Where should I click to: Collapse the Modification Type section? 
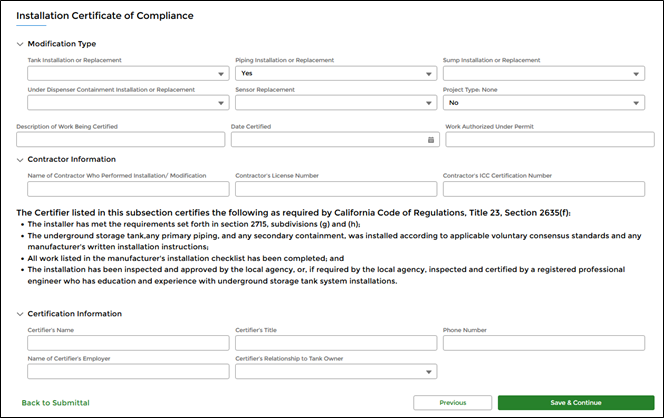pos(20,44)
